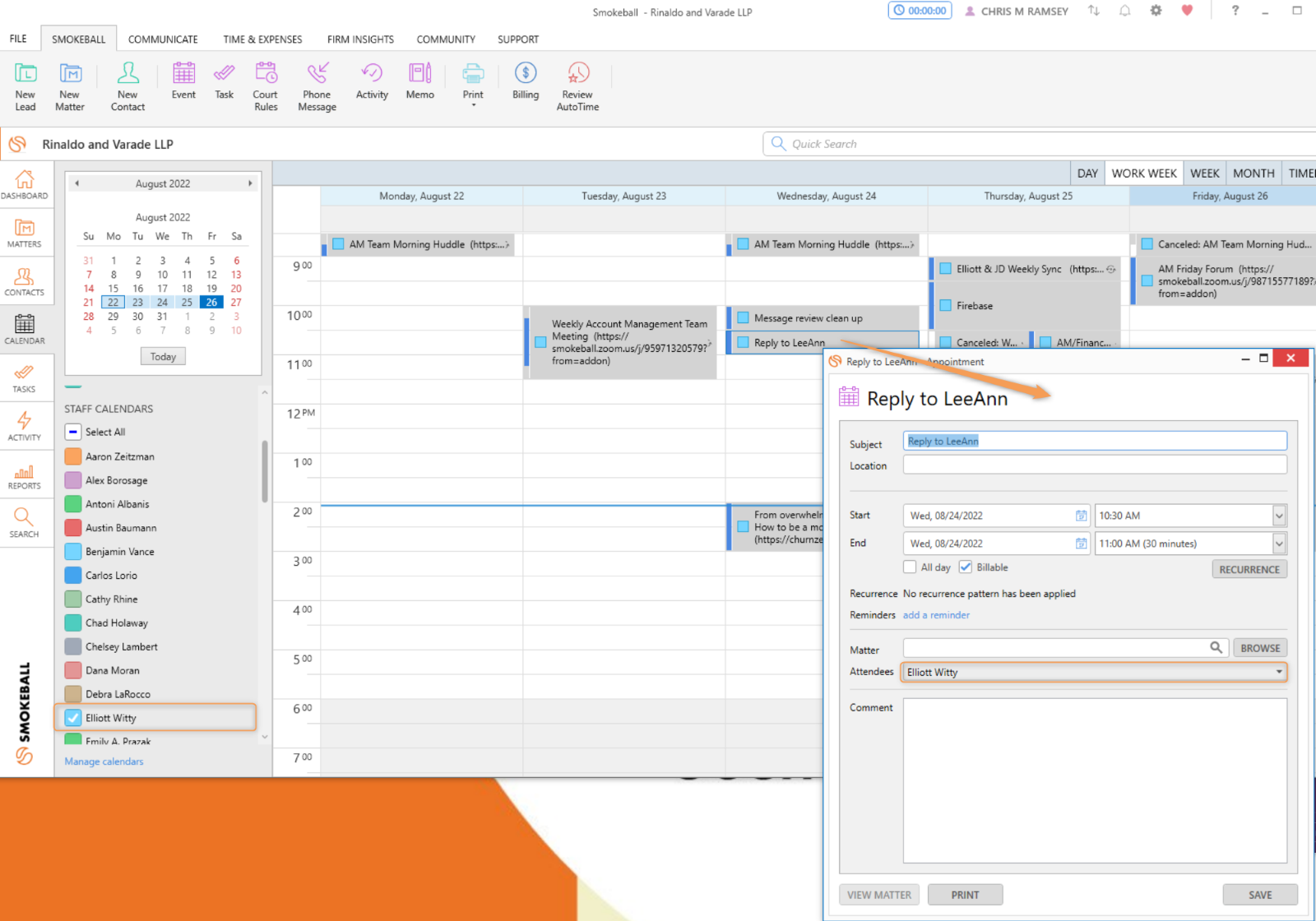Click add a reminder link
1316x921 pixels.
(936, 615)
